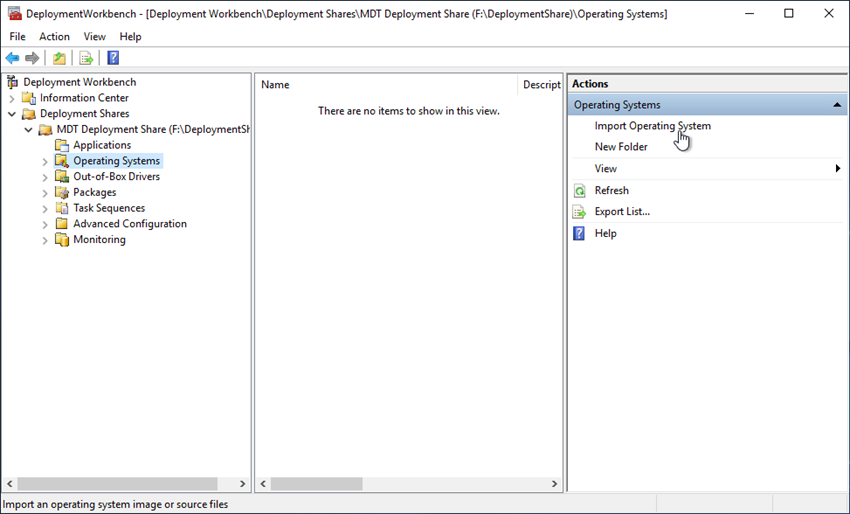Click the list pane scroll left arrow

pyautogui.click(x=263, y=484)
